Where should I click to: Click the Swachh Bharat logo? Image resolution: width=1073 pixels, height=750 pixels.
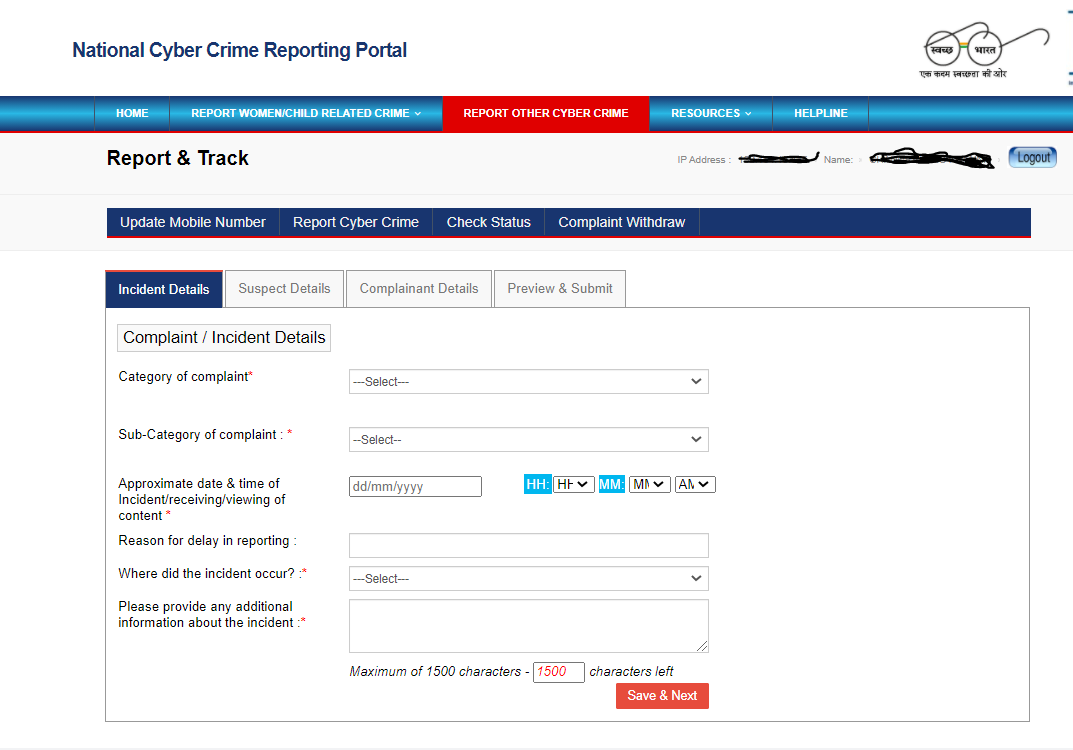point(984,51)
